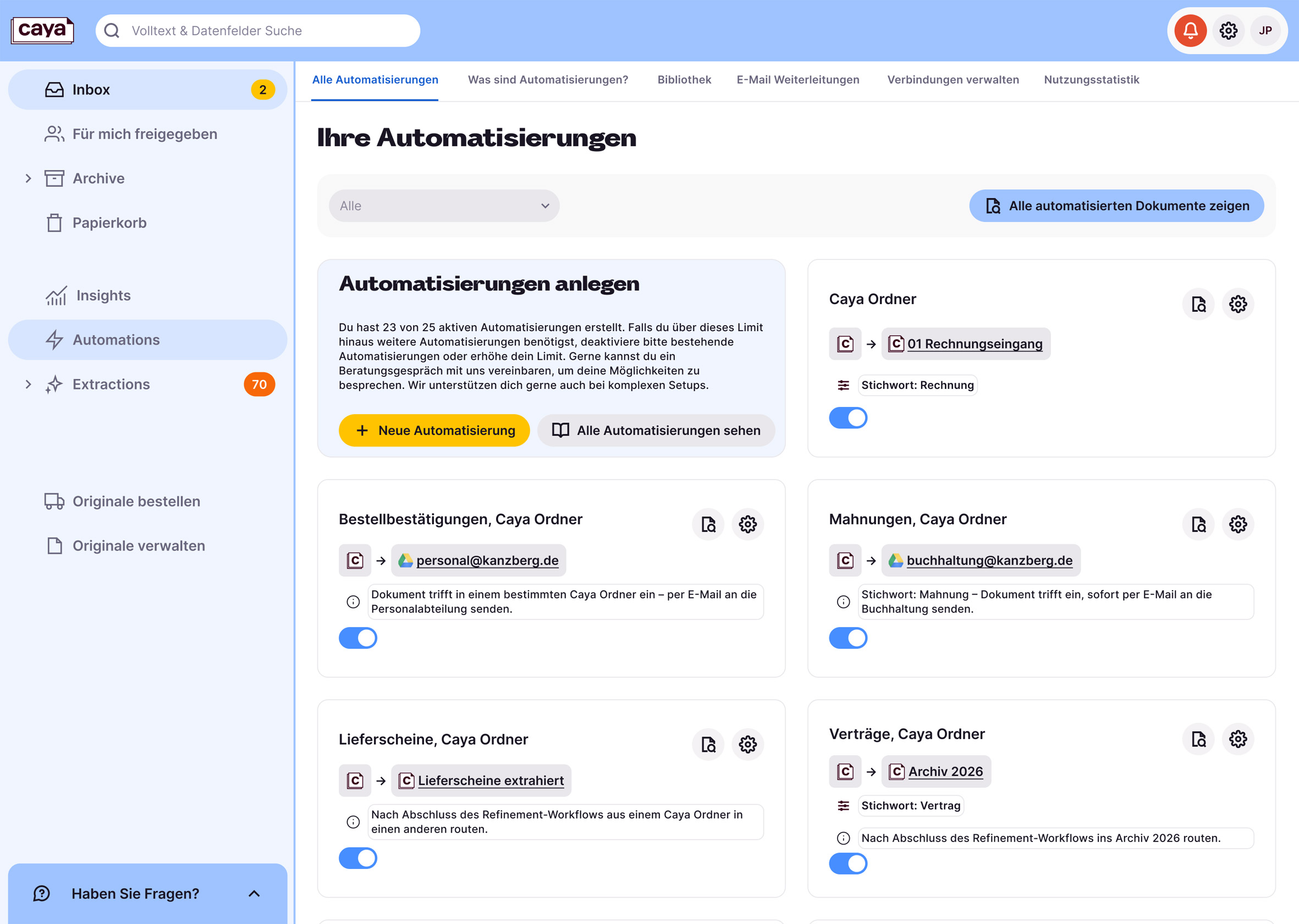This screenshot has height=924, width=1299.
Task: Click Stichwort: Vertrag tag
Action: (910, 806)
